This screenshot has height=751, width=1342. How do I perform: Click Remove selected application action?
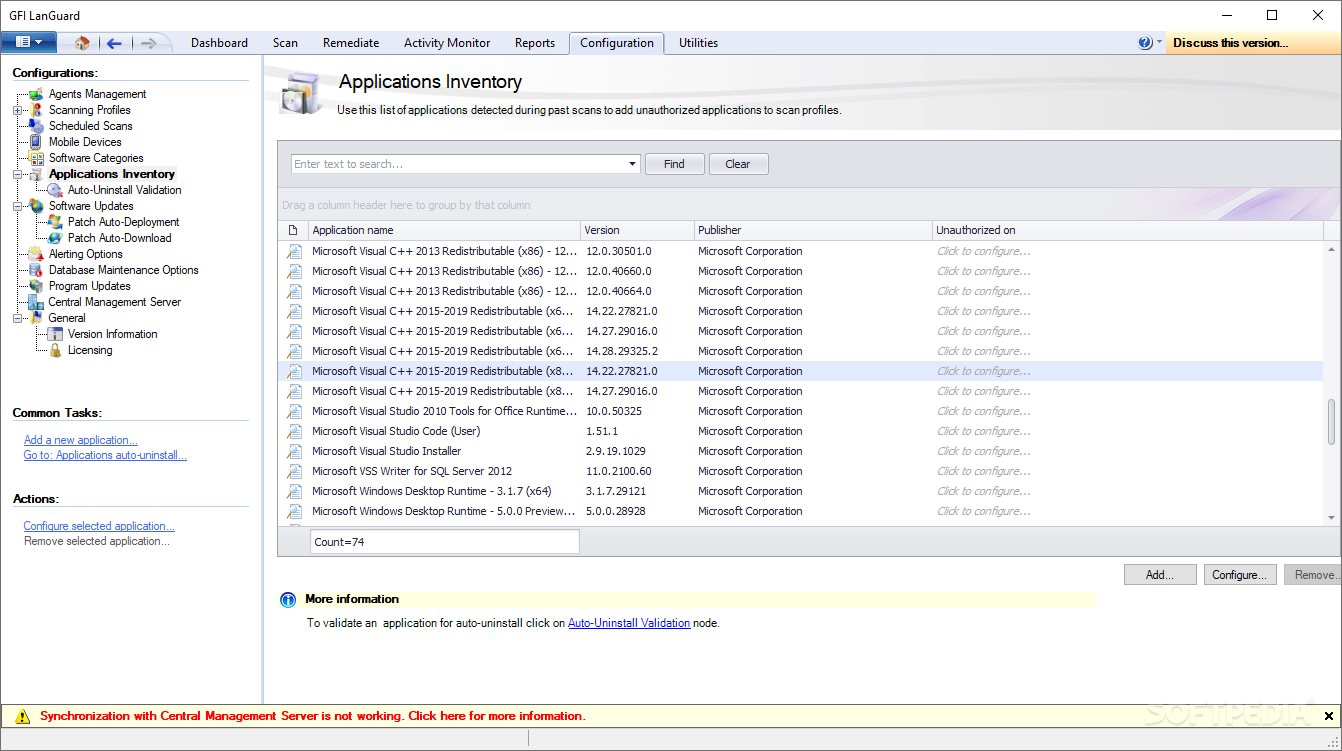(x=97, y=541)
